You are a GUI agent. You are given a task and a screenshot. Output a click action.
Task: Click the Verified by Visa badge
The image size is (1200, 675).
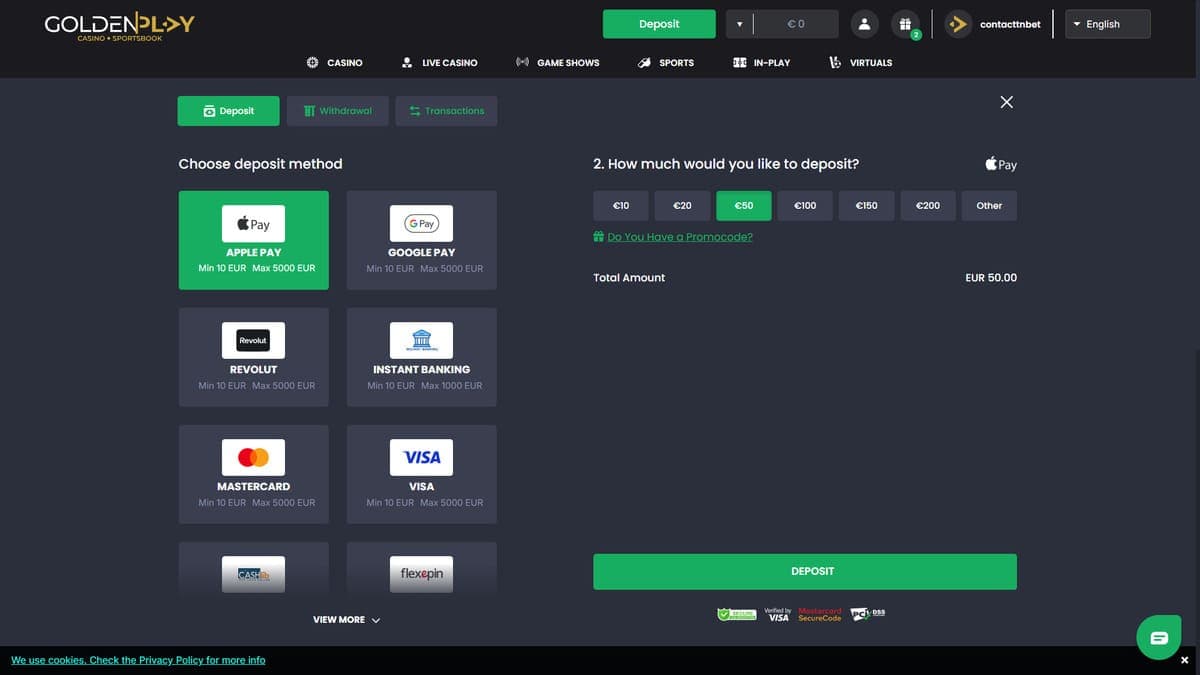[778, 614]
